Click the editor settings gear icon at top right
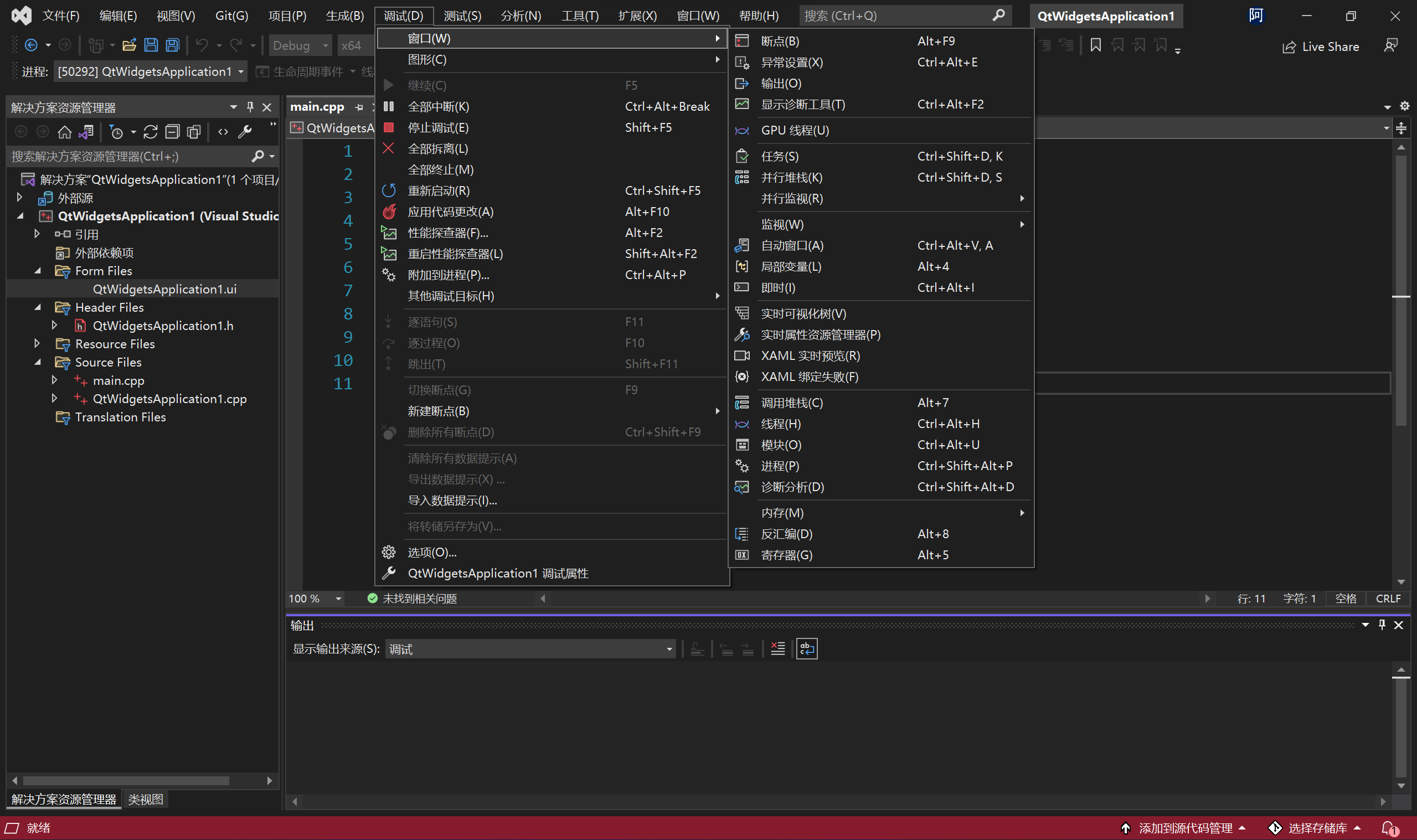The image size is (1417, 840). (x=1405, y=106)
